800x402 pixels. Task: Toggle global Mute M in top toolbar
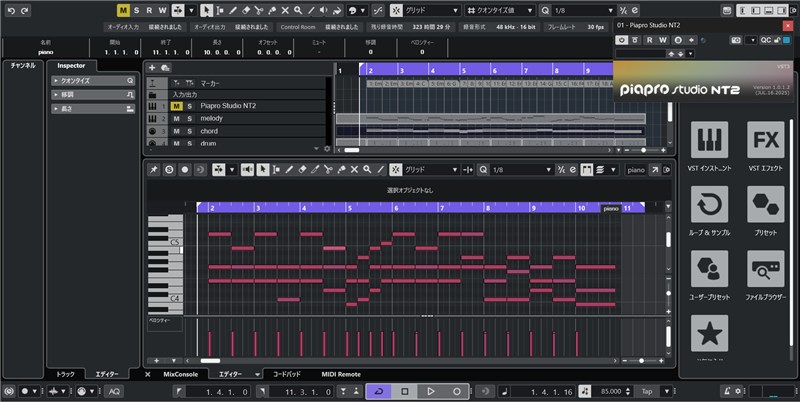tap(123, 10)
